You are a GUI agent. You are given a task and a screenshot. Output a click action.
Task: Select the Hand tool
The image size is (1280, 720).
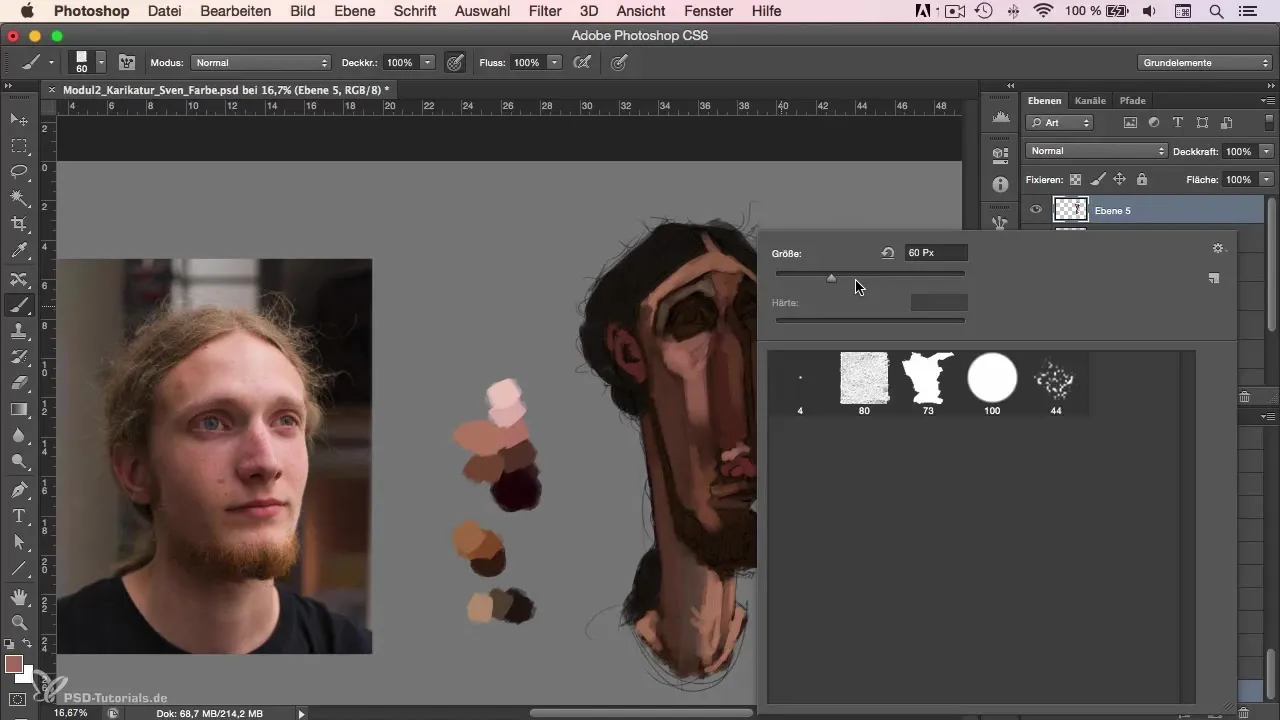click(19, 597)
